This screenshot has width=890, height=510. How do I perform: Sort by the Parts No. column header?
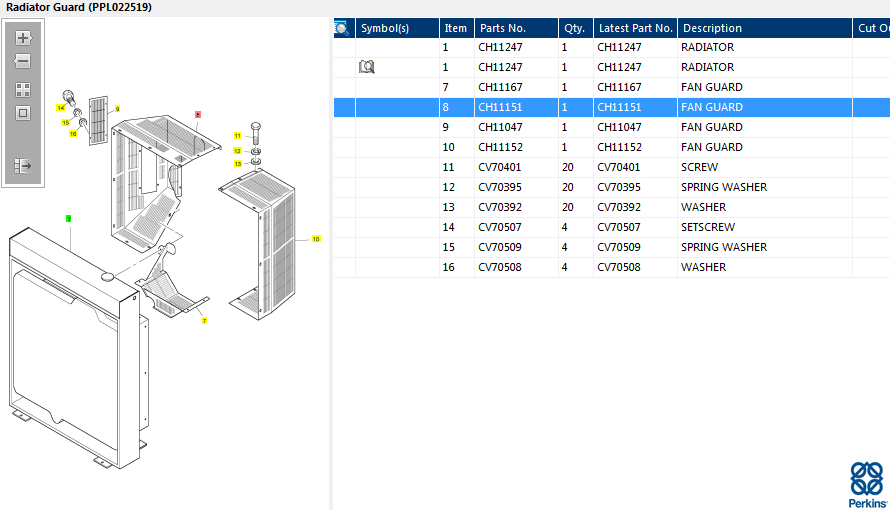(x=517, y=28)
